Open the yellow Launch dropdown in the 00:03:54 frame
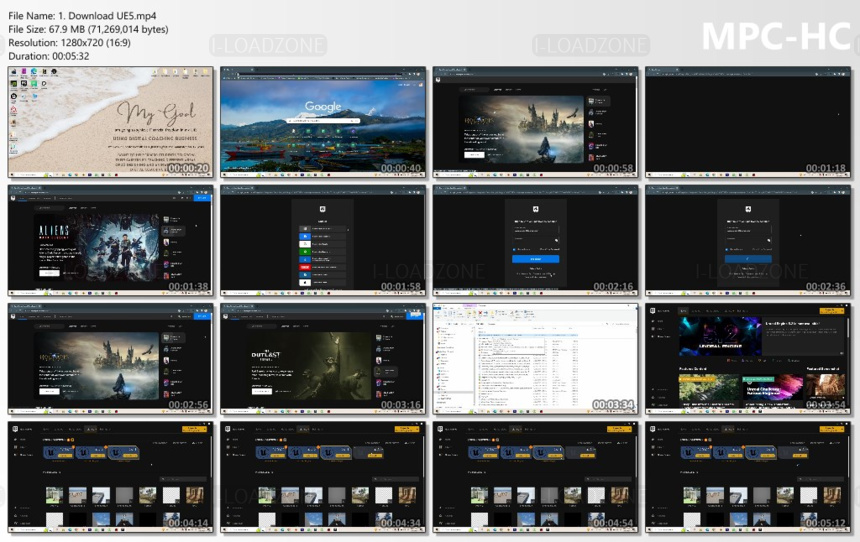Image resolution: width=860 pixels, height=542 pixels. click(831, 310)
